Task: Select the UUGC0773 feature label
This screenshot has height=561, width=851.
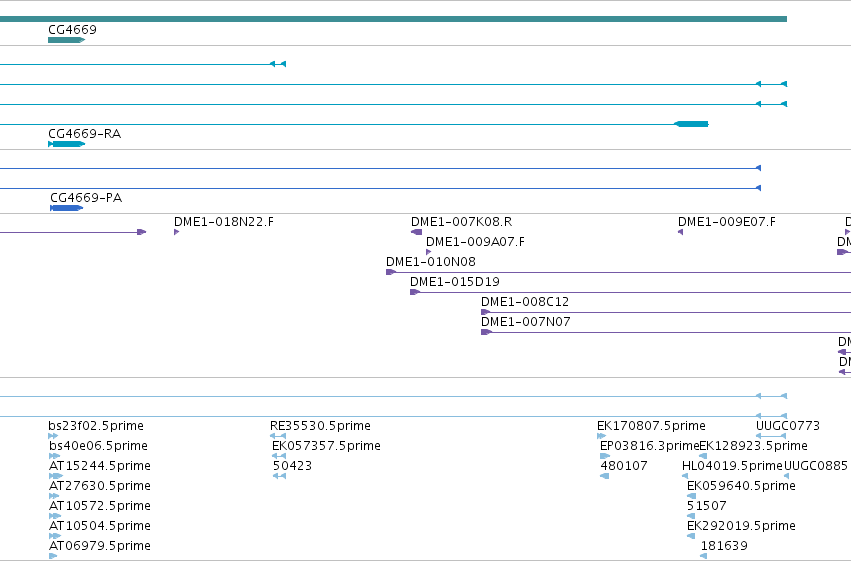Action: click(788, 425)
